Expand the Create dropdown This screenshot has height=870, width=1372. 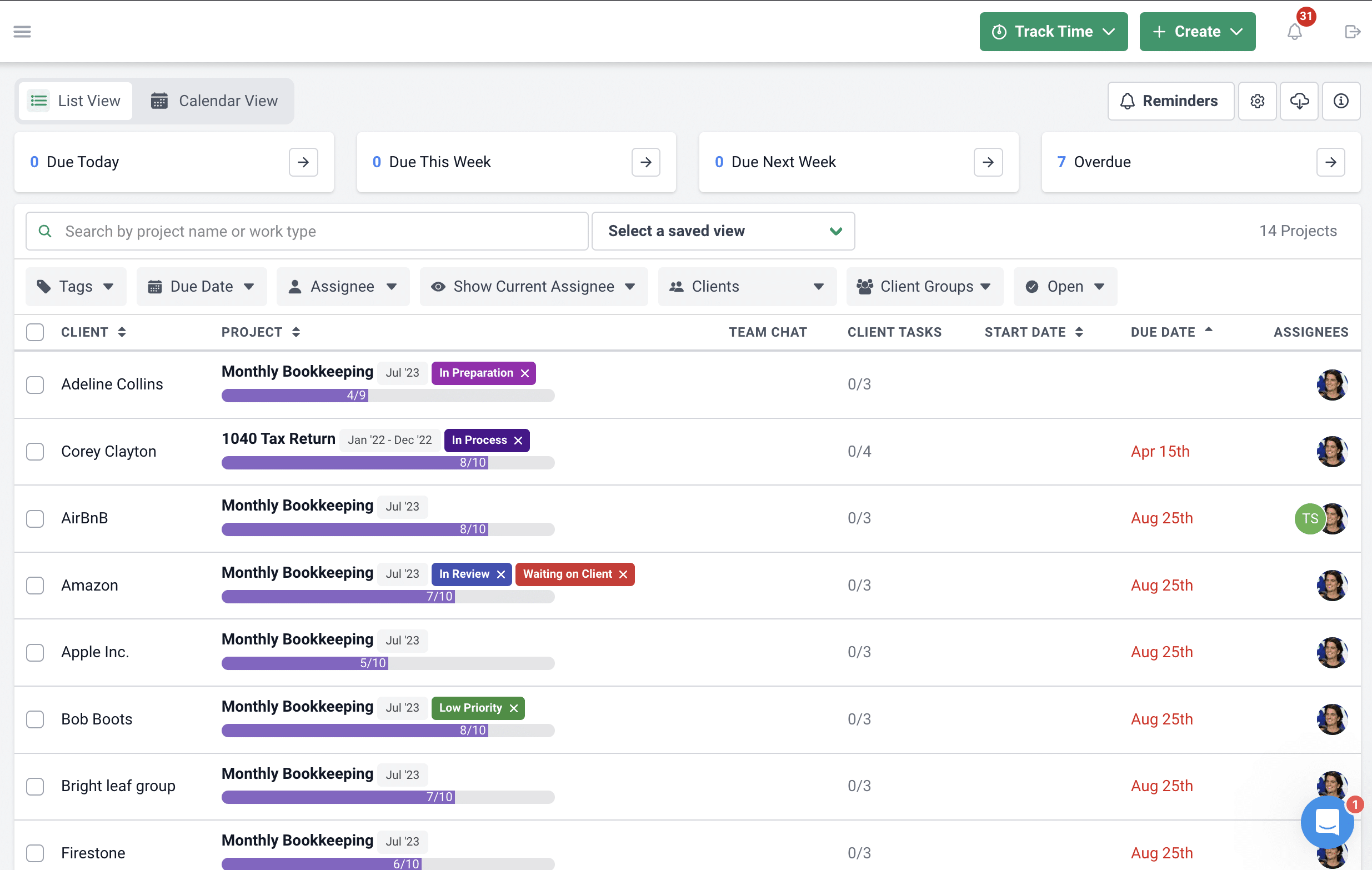(x=1197, y=32)
